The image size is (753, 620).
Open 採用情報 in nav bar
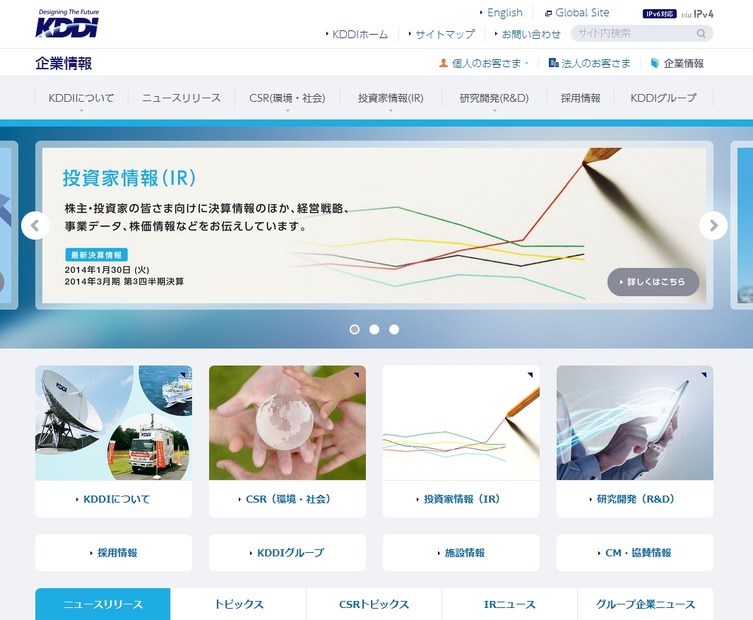(581, 98)
